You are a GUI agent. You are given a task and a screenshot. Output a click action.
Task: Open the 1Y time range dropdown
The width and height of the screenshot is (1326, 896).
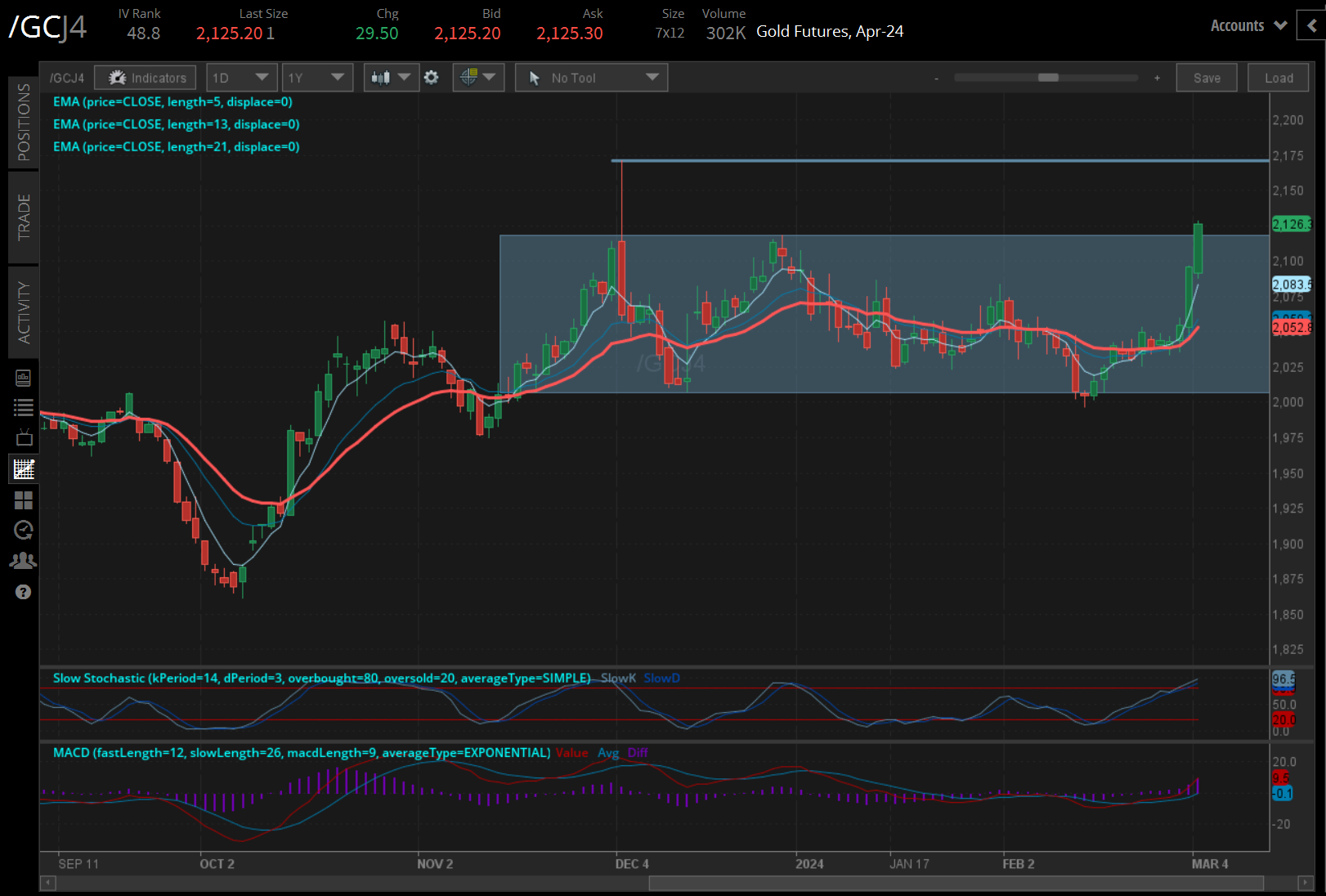coord(316,78)
